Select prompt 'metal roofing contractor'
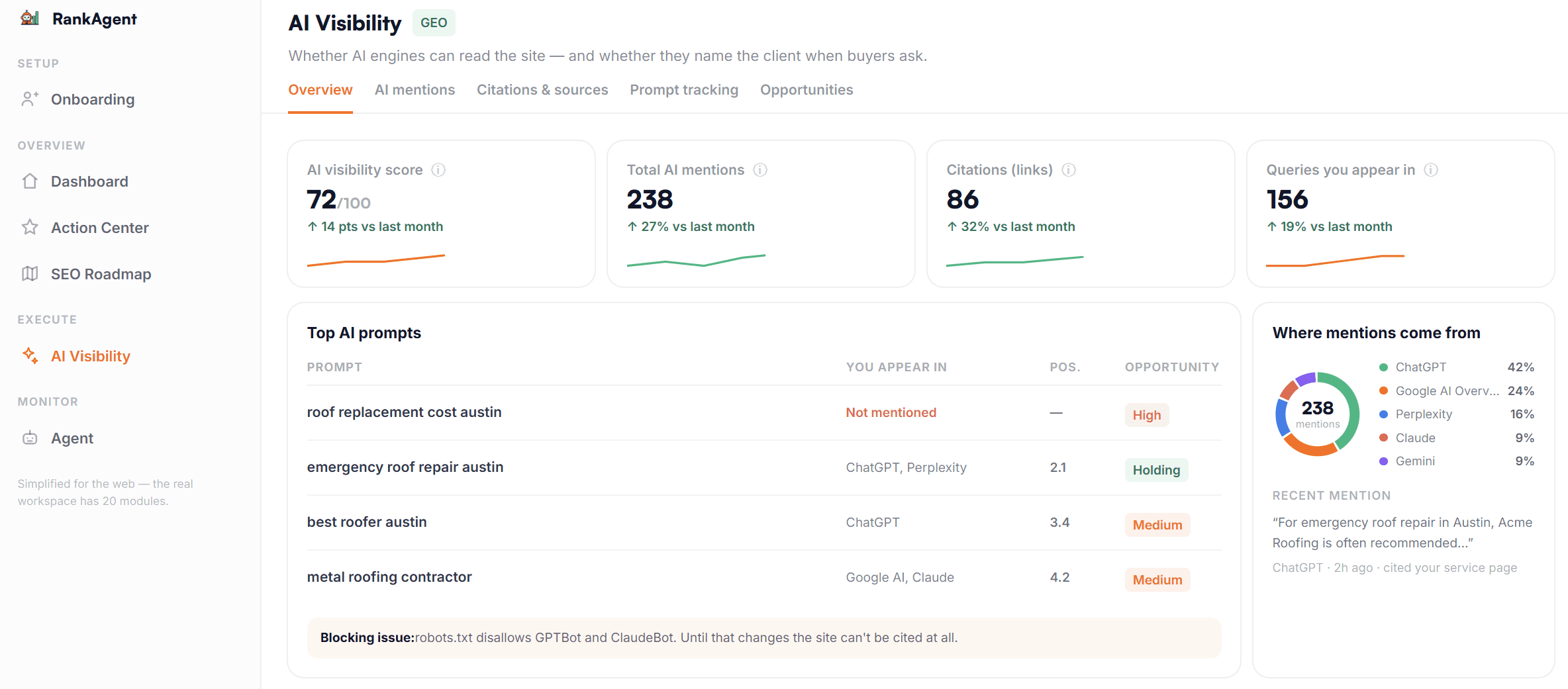 tap(389, 577)
